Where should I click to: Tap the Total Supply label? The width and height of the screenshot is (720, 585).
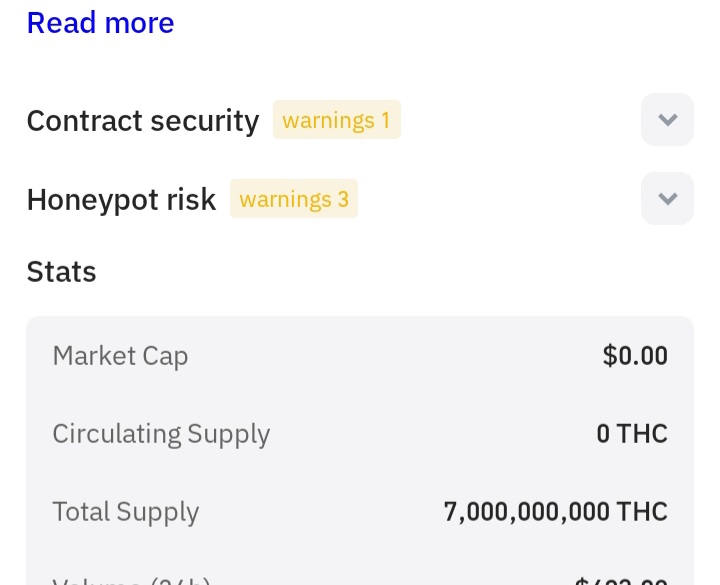pyautogui.click(x=126, y=512)
